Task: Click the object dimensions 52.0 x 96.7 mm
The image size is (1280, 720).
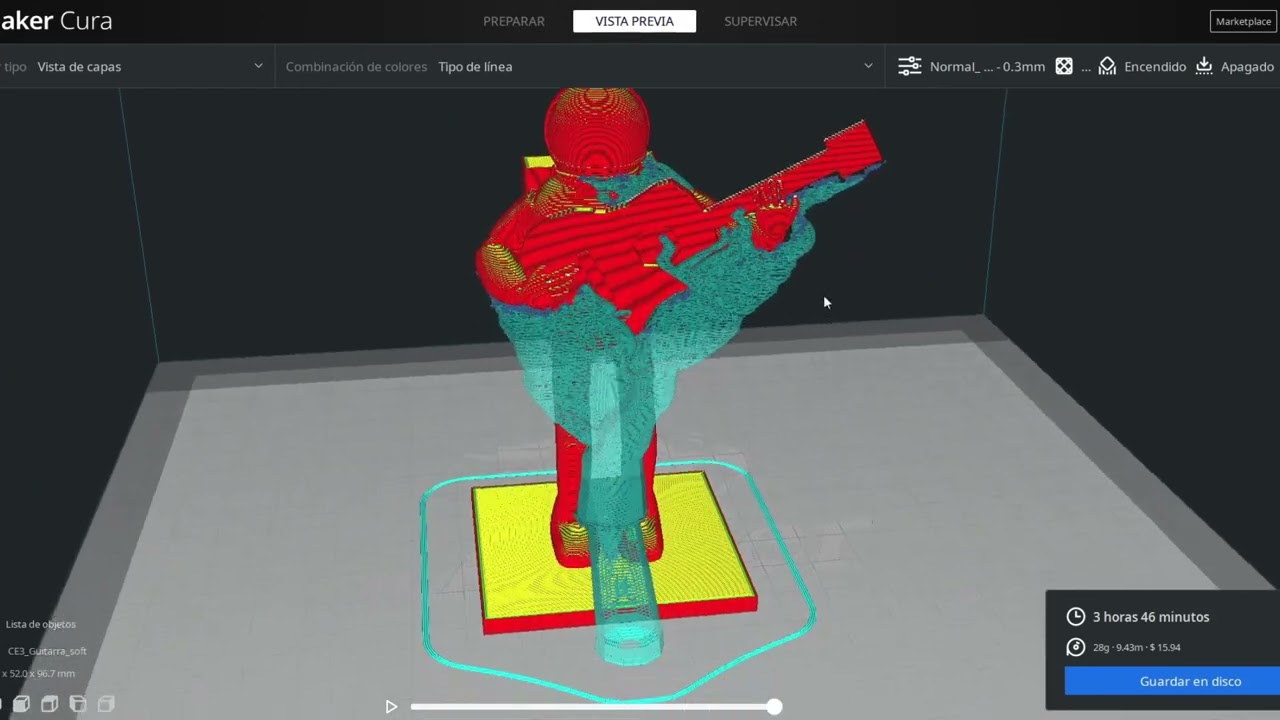Action: (38, 673)
